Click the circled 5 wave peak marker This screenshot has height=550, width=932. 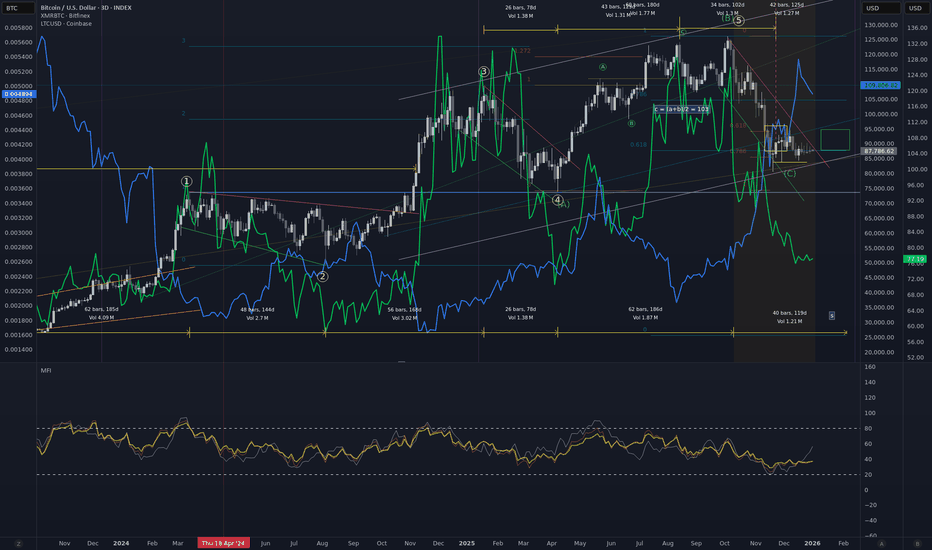[738, 20]
